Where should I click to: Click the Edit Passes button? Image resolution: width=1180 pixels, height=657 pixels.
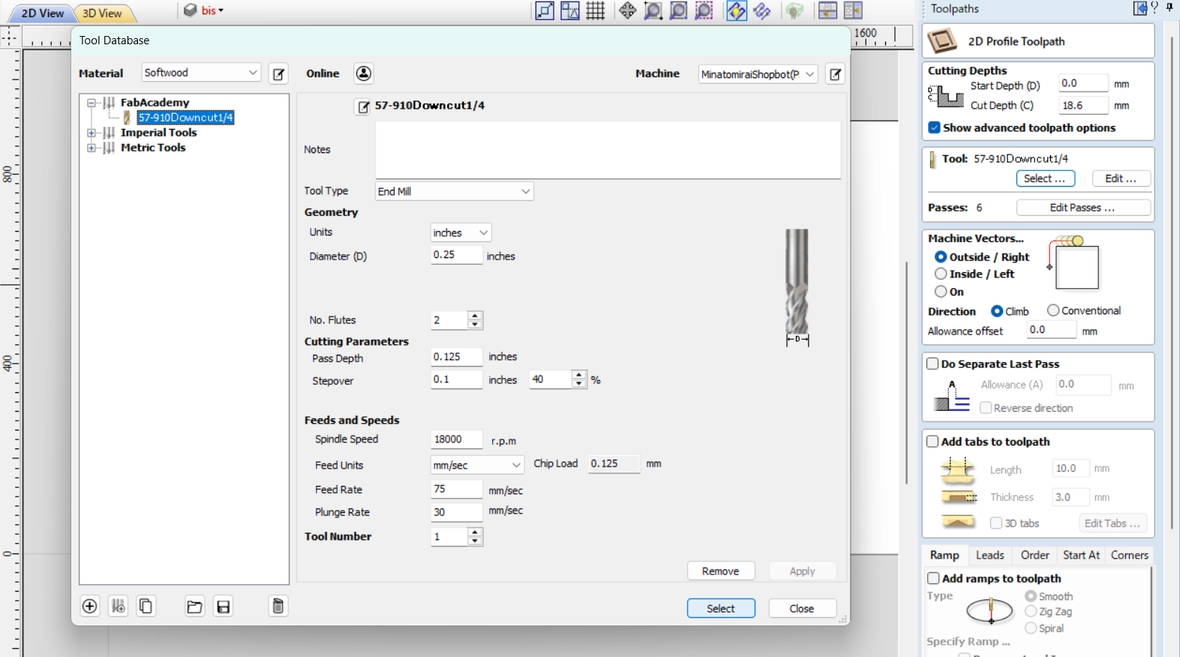[1083, 206]
